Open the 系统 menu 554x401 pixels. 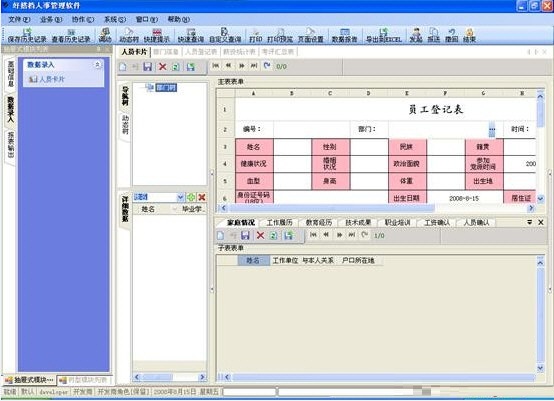coord(115,19)
